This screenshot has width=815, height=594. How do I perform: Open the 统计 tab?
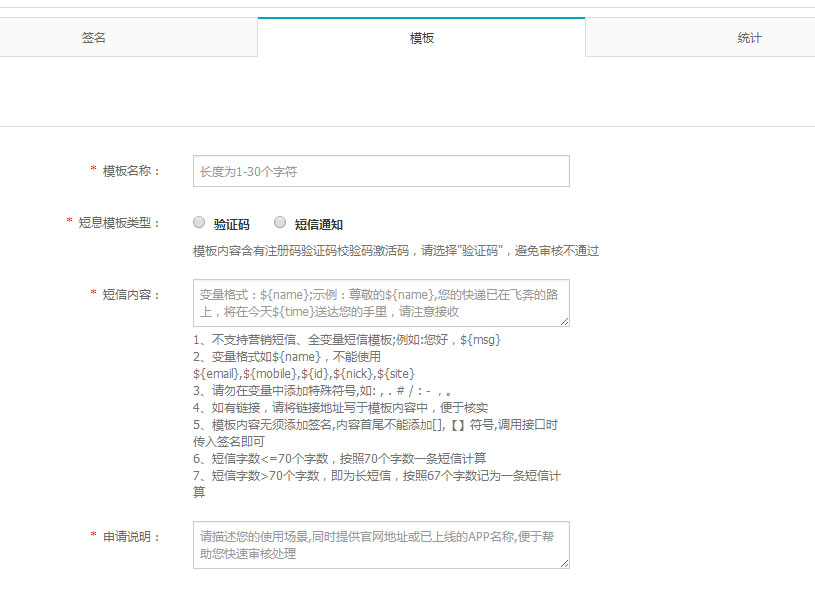748,38
